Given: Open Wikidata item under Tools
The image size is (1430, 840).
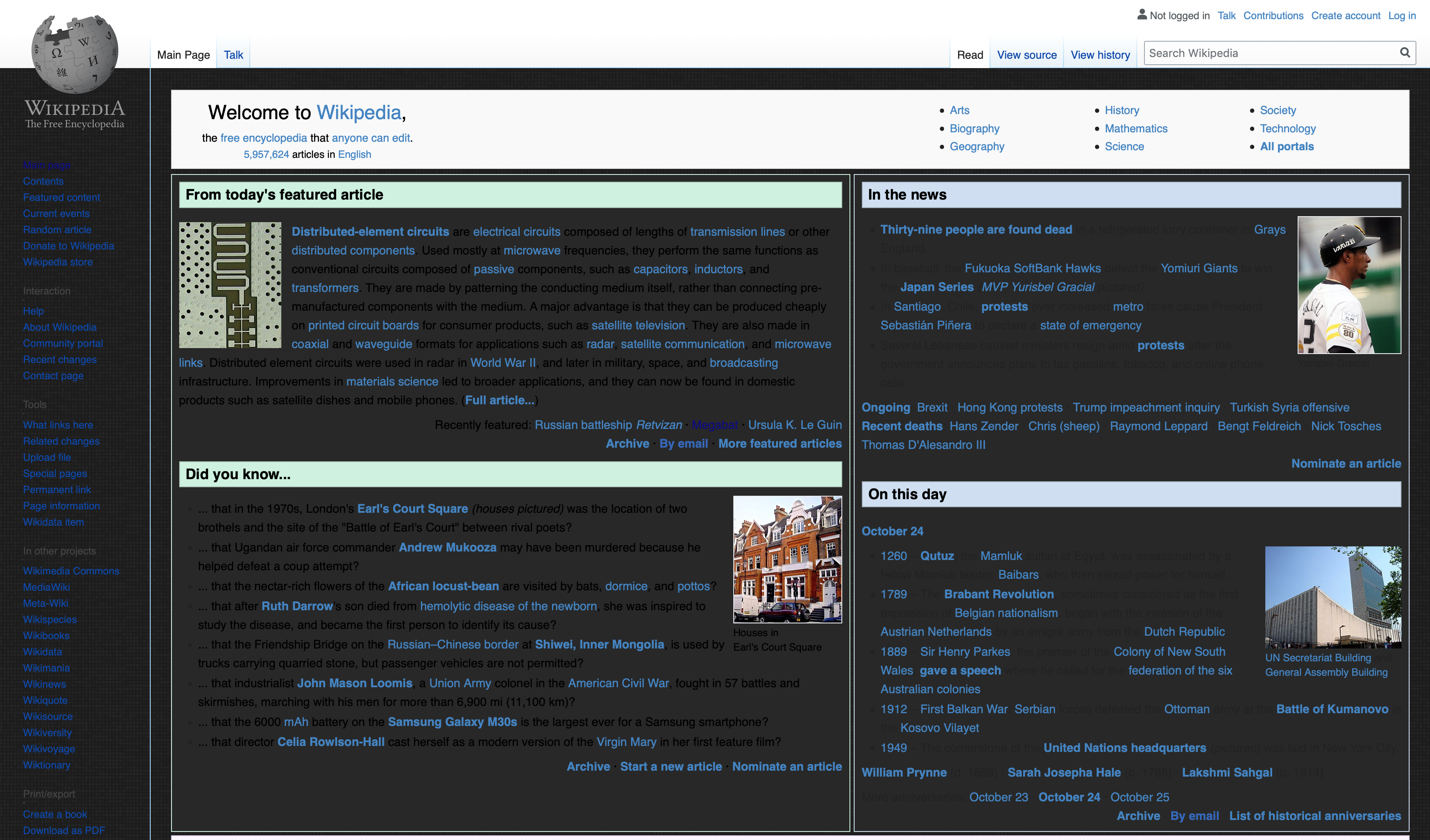Looking at the screenshot, I should [x=53, y=522].
